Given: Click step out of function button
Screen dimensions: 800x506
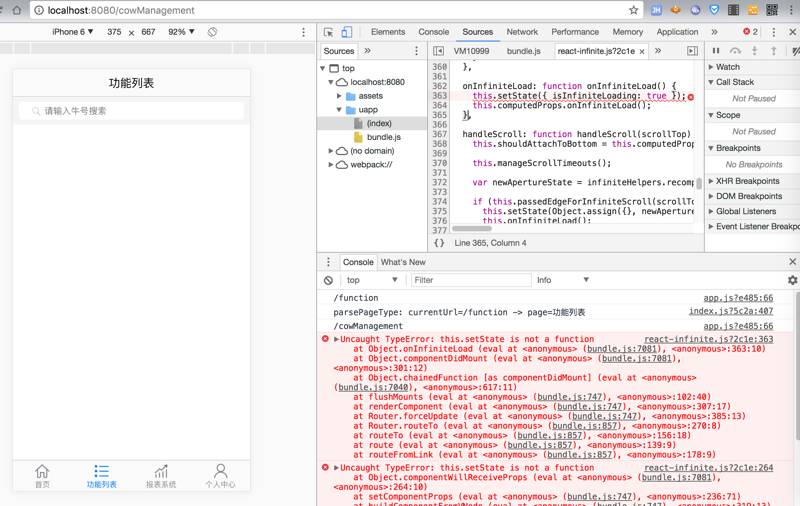Looking at the screenshot, I should click(x=774, y=51).
